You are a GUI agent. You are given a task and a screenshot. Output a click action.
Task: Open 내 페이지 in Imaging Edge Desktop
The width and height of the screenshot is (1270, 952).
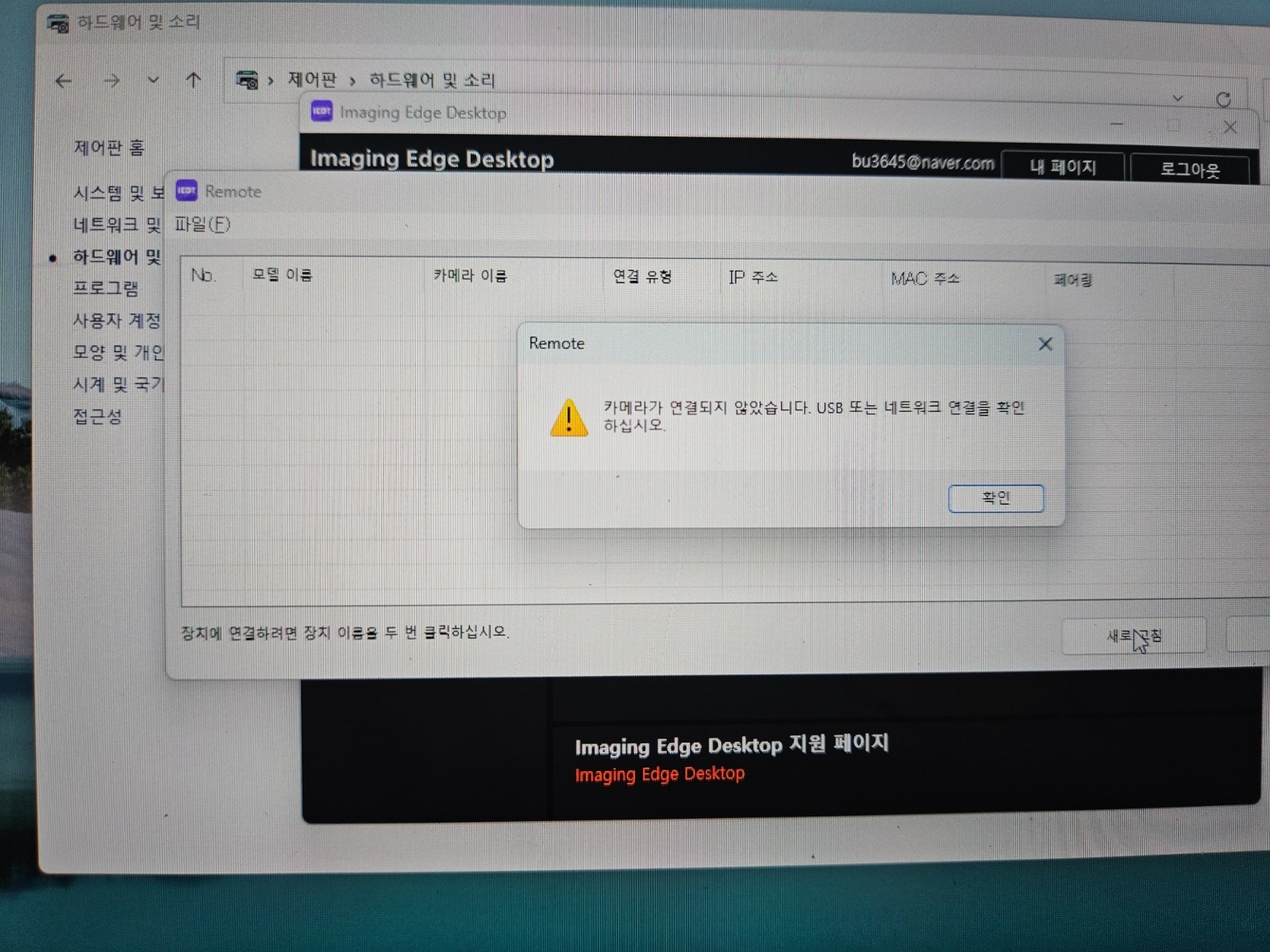(x=1063, y=167)
